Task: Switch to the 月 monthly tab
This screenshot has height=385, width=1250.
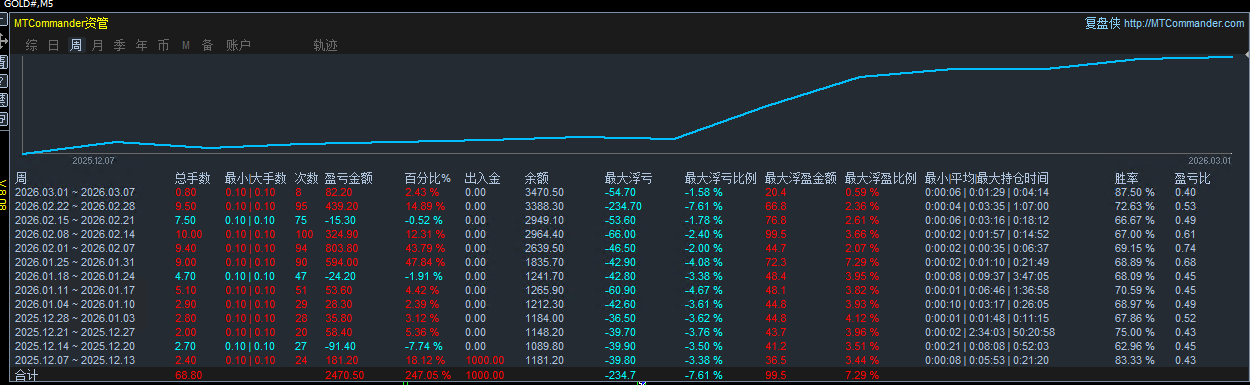Action: tap(98, 45)
